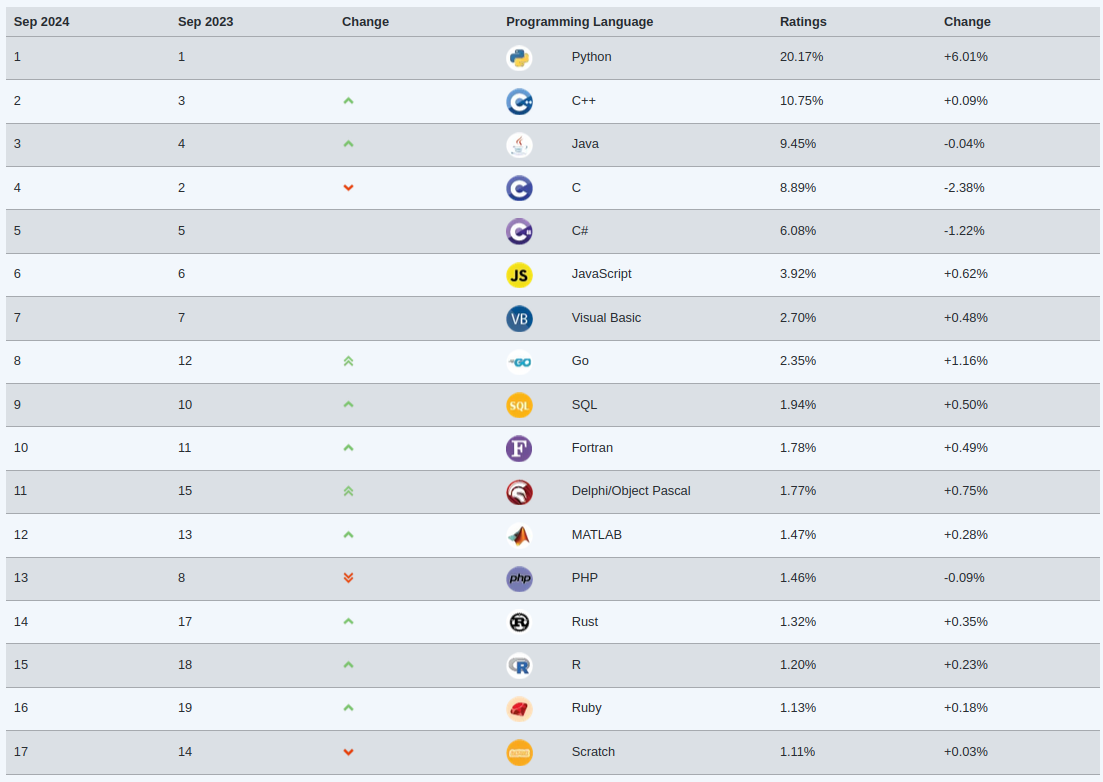Screen dimensions: 1103x782
Task: Click the Visual Basic VB icon
Action: (519, 319)
